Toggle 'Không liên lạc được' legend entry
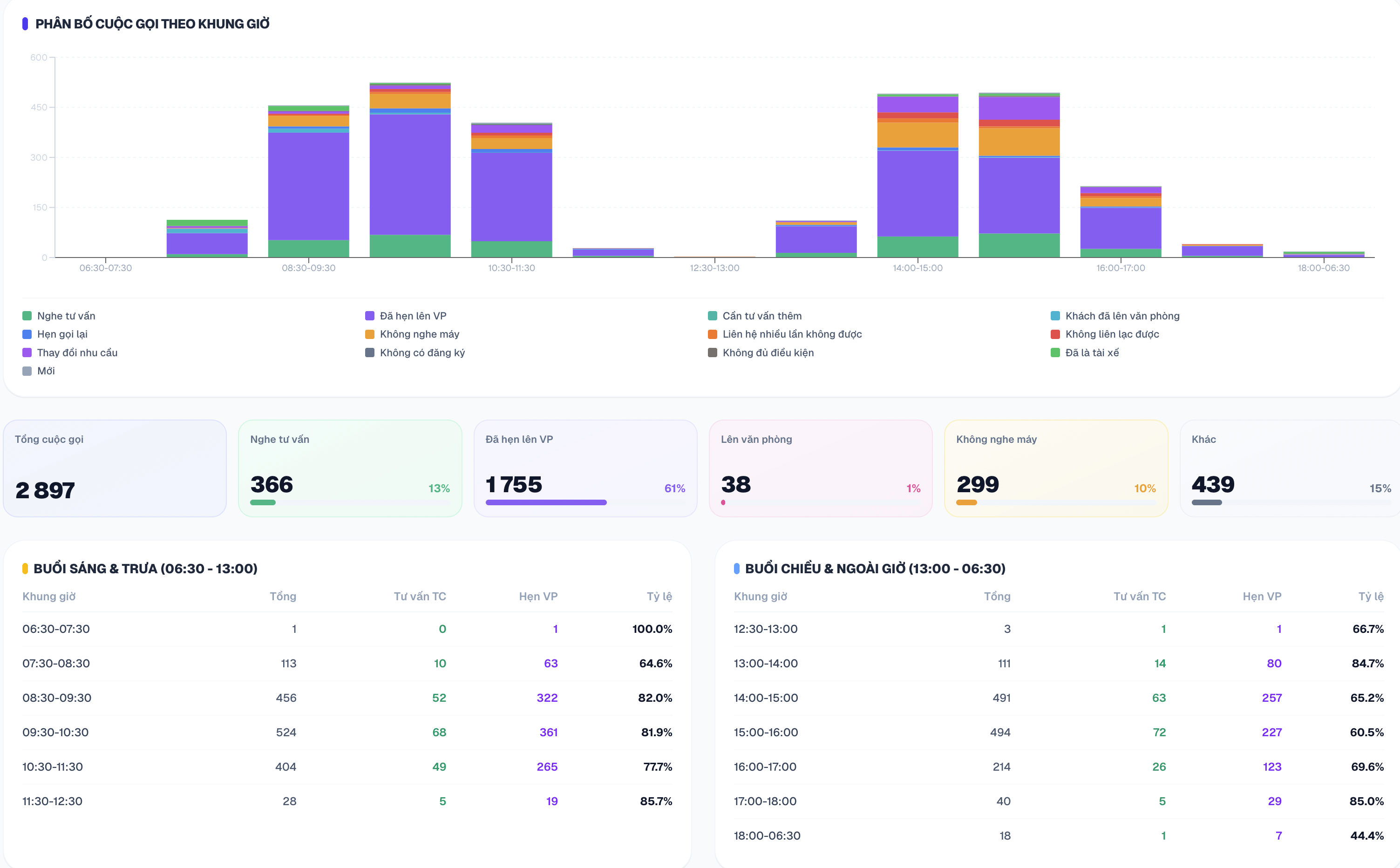The width and height of the screenshot is (1400, 868). 1104,334
